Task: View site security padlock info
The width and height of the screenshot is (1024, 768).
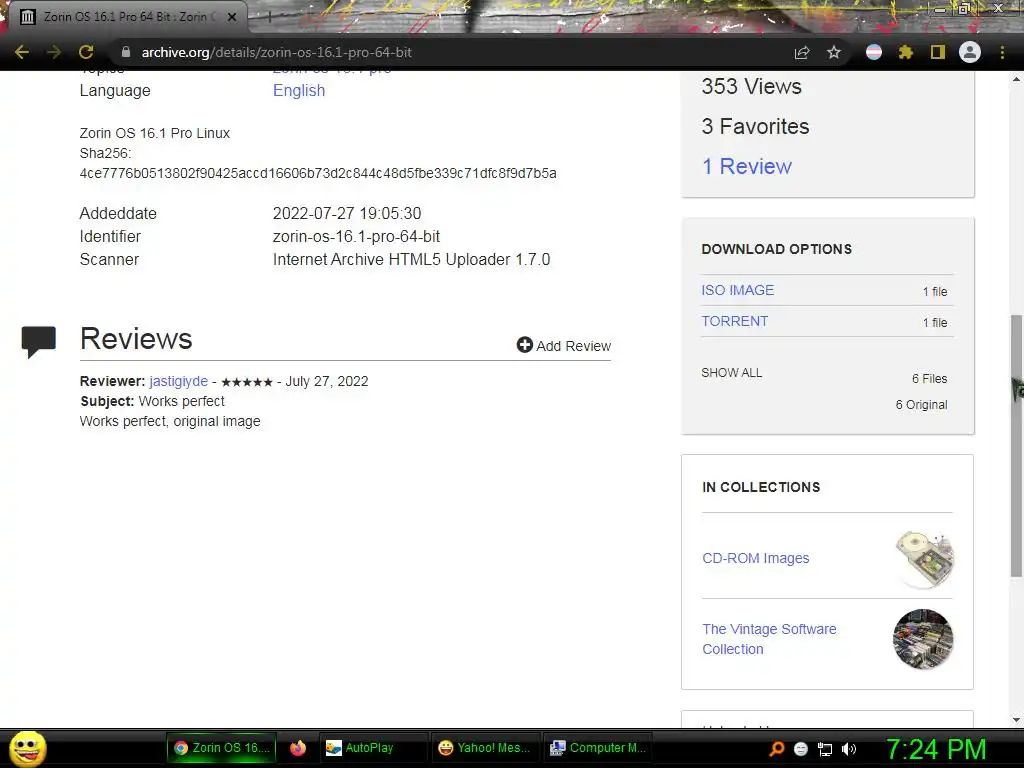Action: 126,52
